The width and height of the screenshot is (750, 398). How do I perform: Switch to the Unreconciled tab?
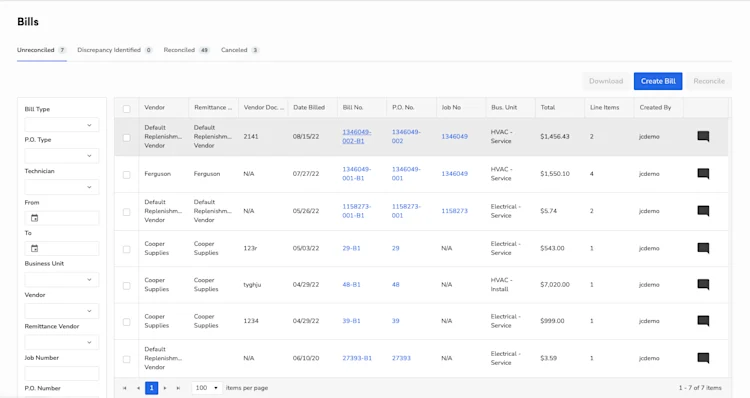pyautogui.click(x=41, y=50)
